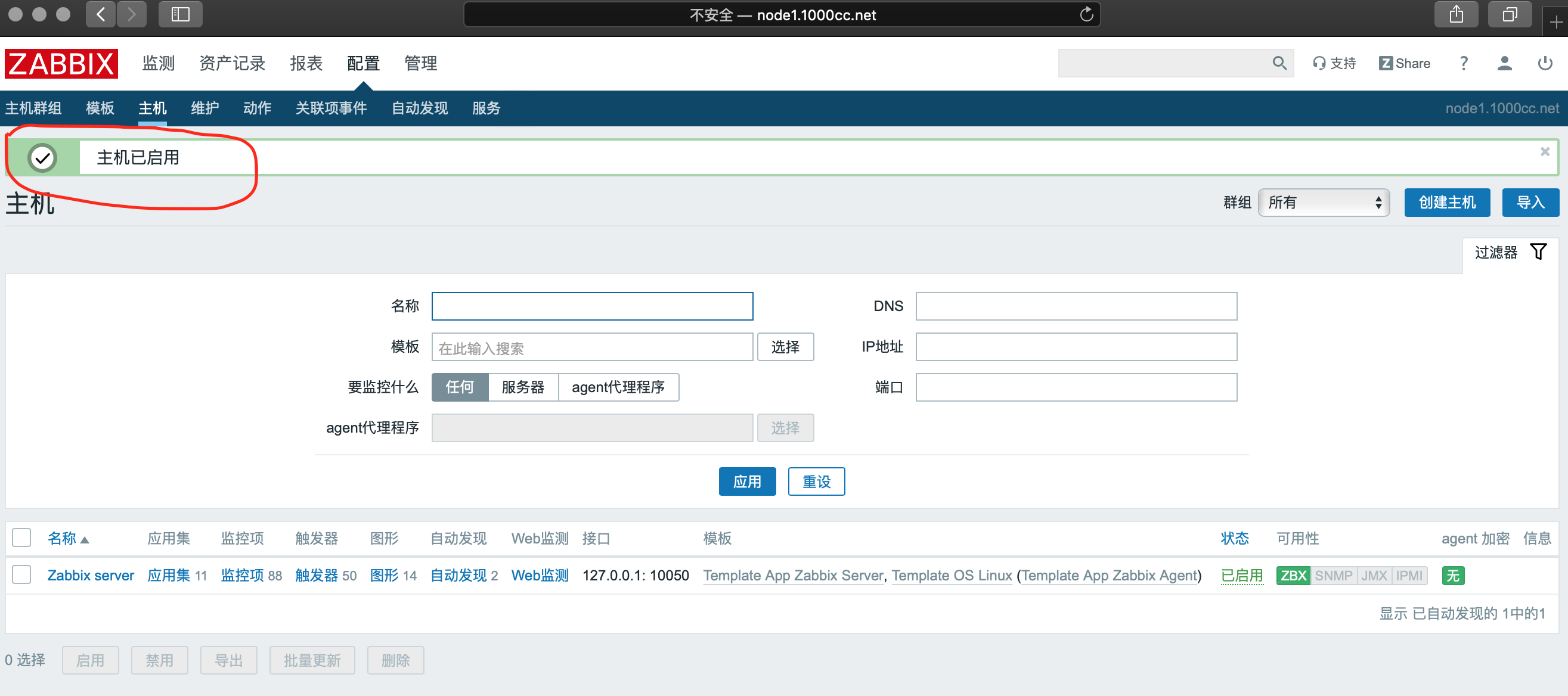
Task: Open the 监测 top menu
Action: [158, 63]
